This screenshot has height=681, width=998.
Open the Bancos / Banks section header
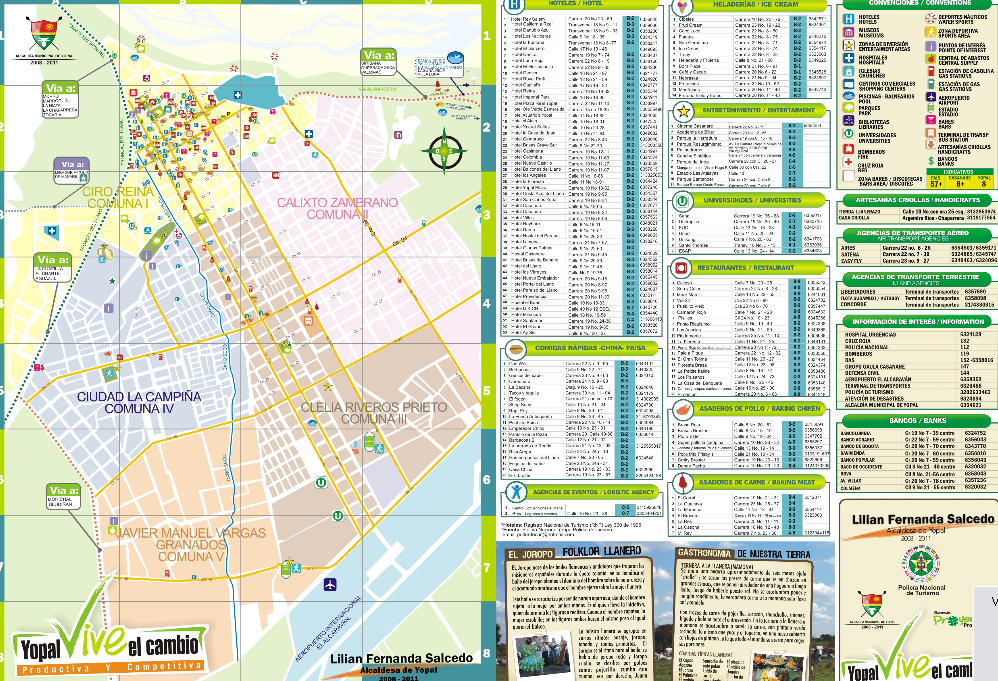click(918, 421)
